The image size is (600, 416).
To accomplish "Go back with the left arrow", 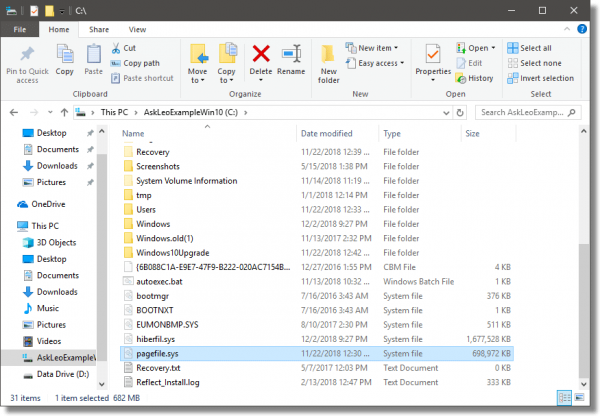I will [14, 113].
